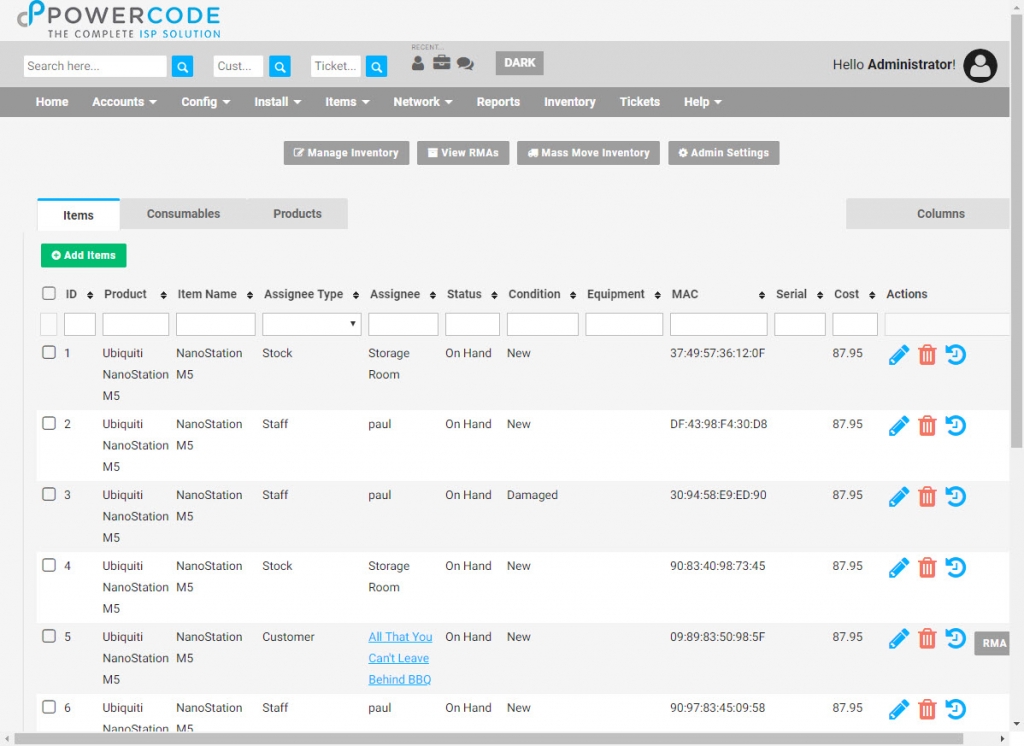Edit the first NanoStation M5 item
The height and width of the screenshot is (746, 1024).
[897, 354]
